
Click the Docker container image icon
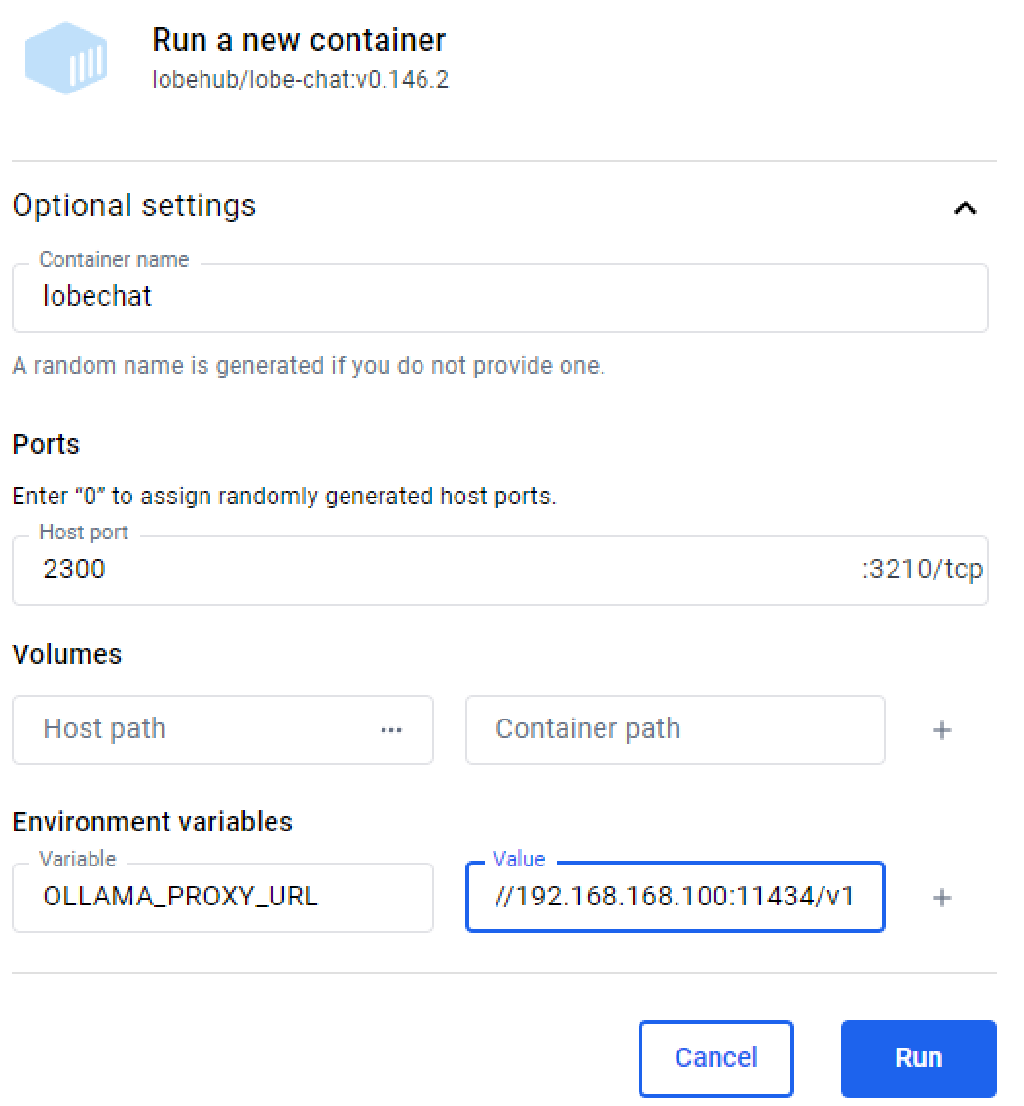(67, 58)
